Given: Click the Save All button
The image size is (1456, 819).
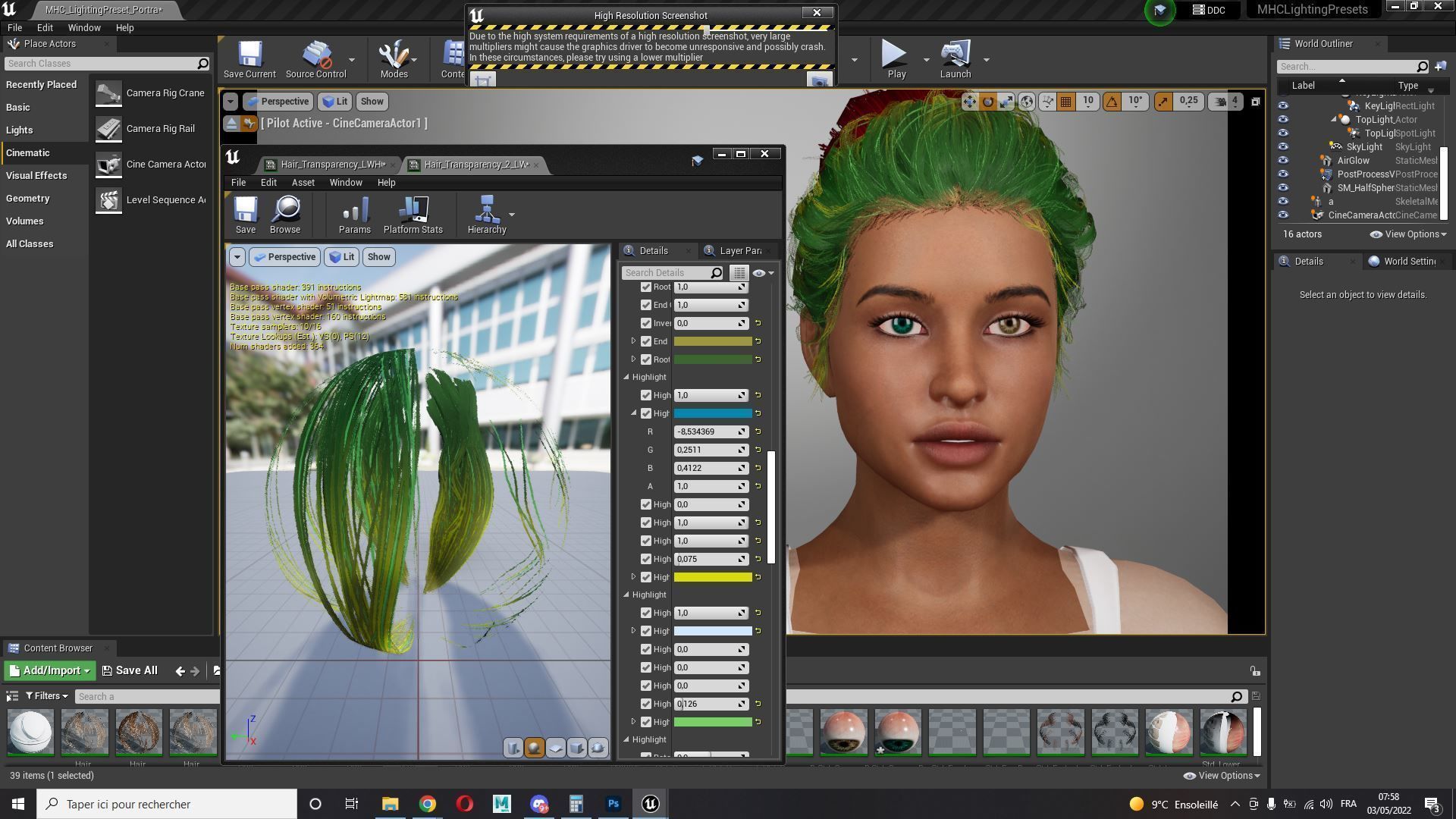Looking at the screenshot, I should click(130, 671).
